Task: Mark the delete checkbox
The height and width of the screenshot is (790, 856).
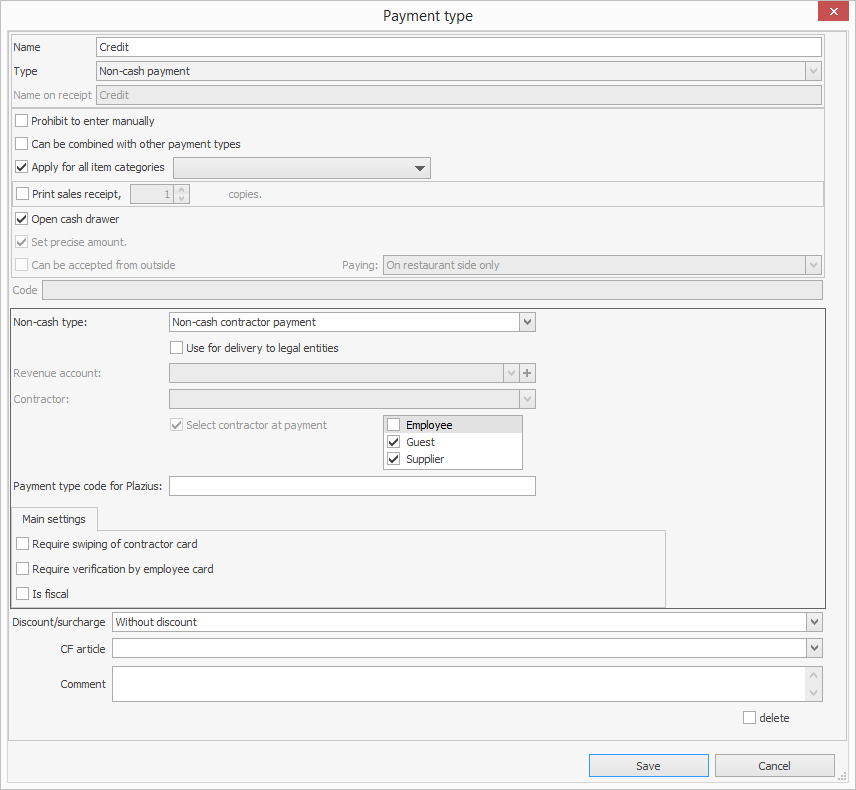Action: (x=749, y=718)
